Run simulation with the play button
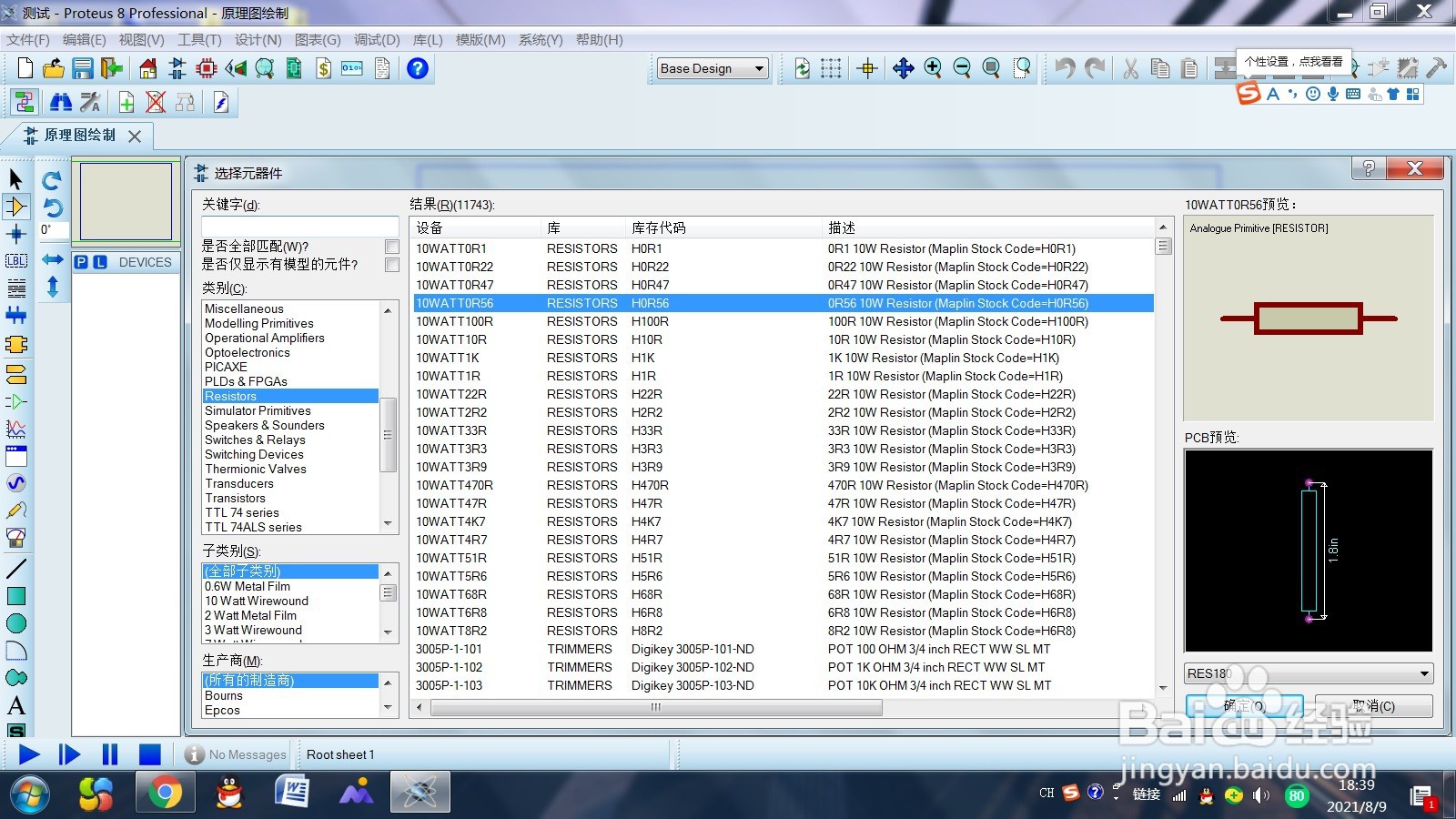Screen dimensions: 1456x819 pyautogui.click(x=28, y=754)
